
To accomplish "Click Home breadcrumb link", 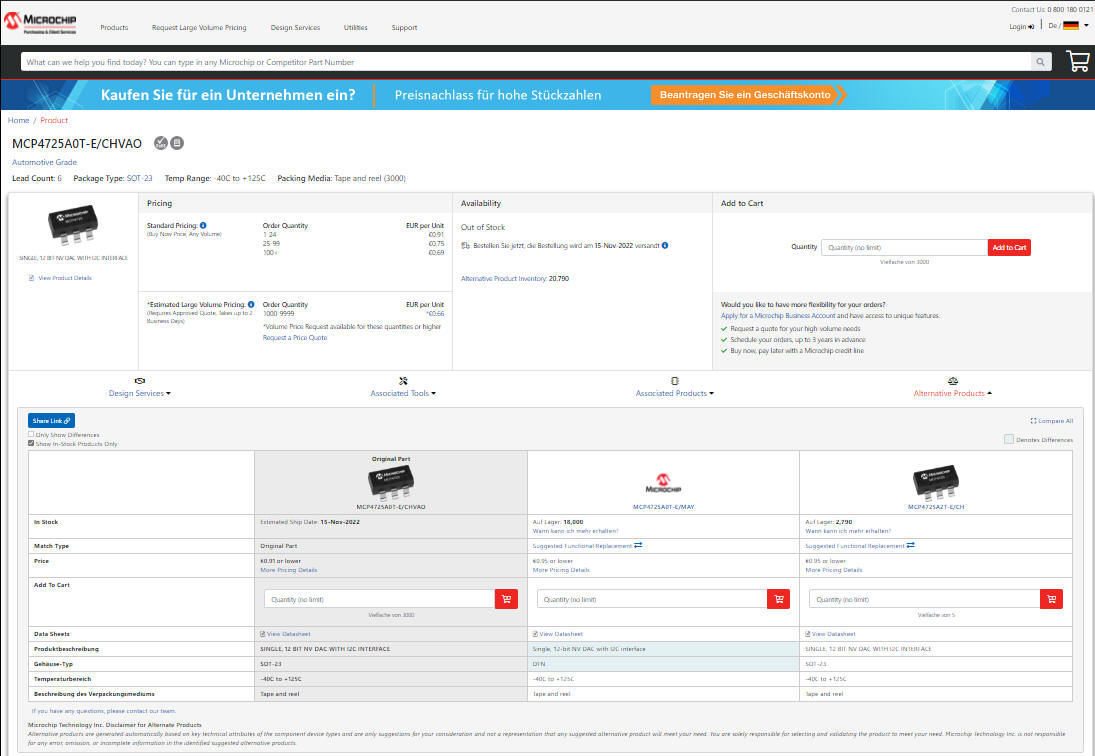I will (18, 120).
